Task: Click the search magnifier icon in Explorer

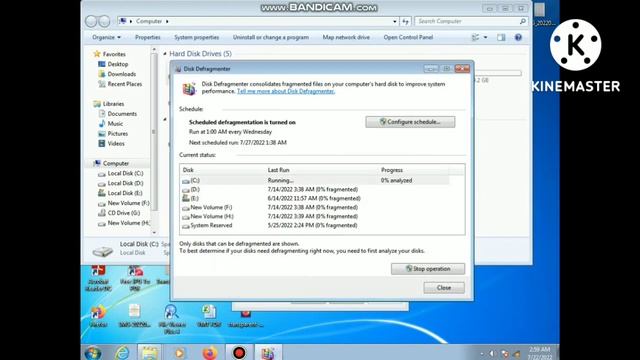Action: pyautogui.click(x=522, y=21)
